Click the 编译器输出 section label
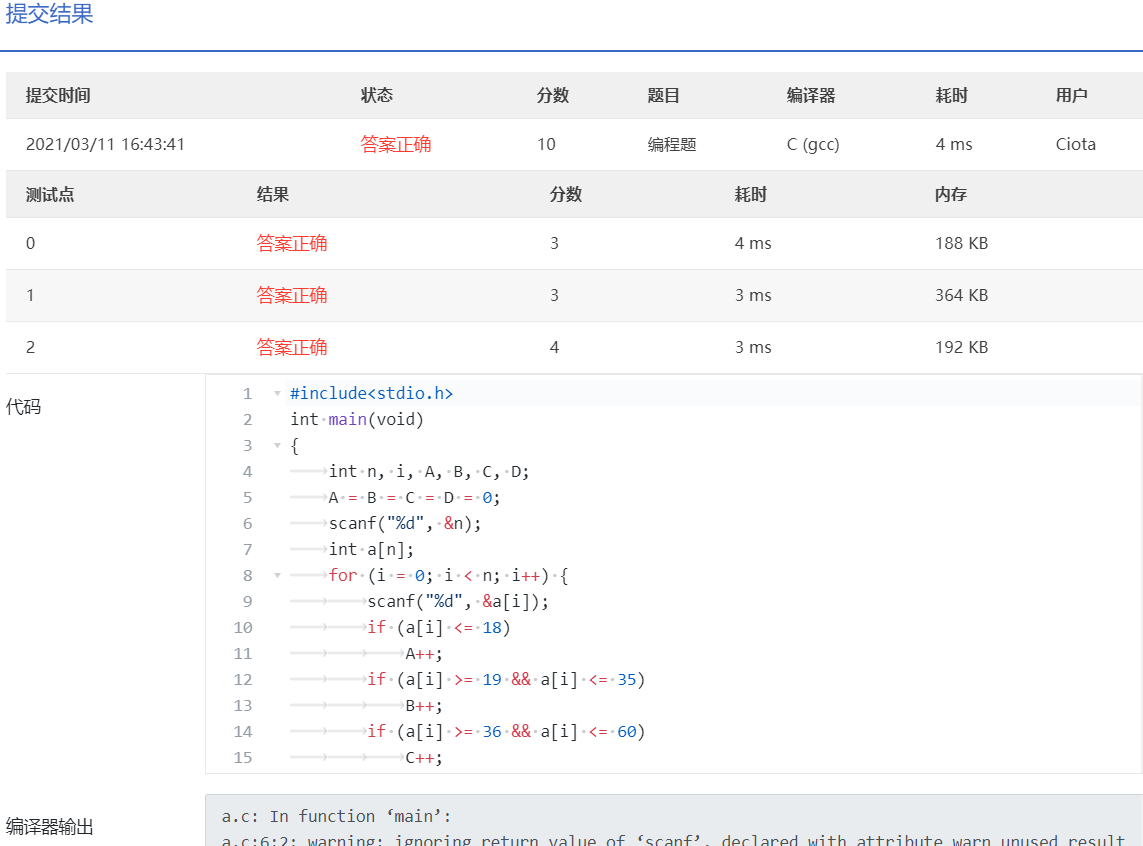This screenshot has width=1143, height=846. point(50,827)
